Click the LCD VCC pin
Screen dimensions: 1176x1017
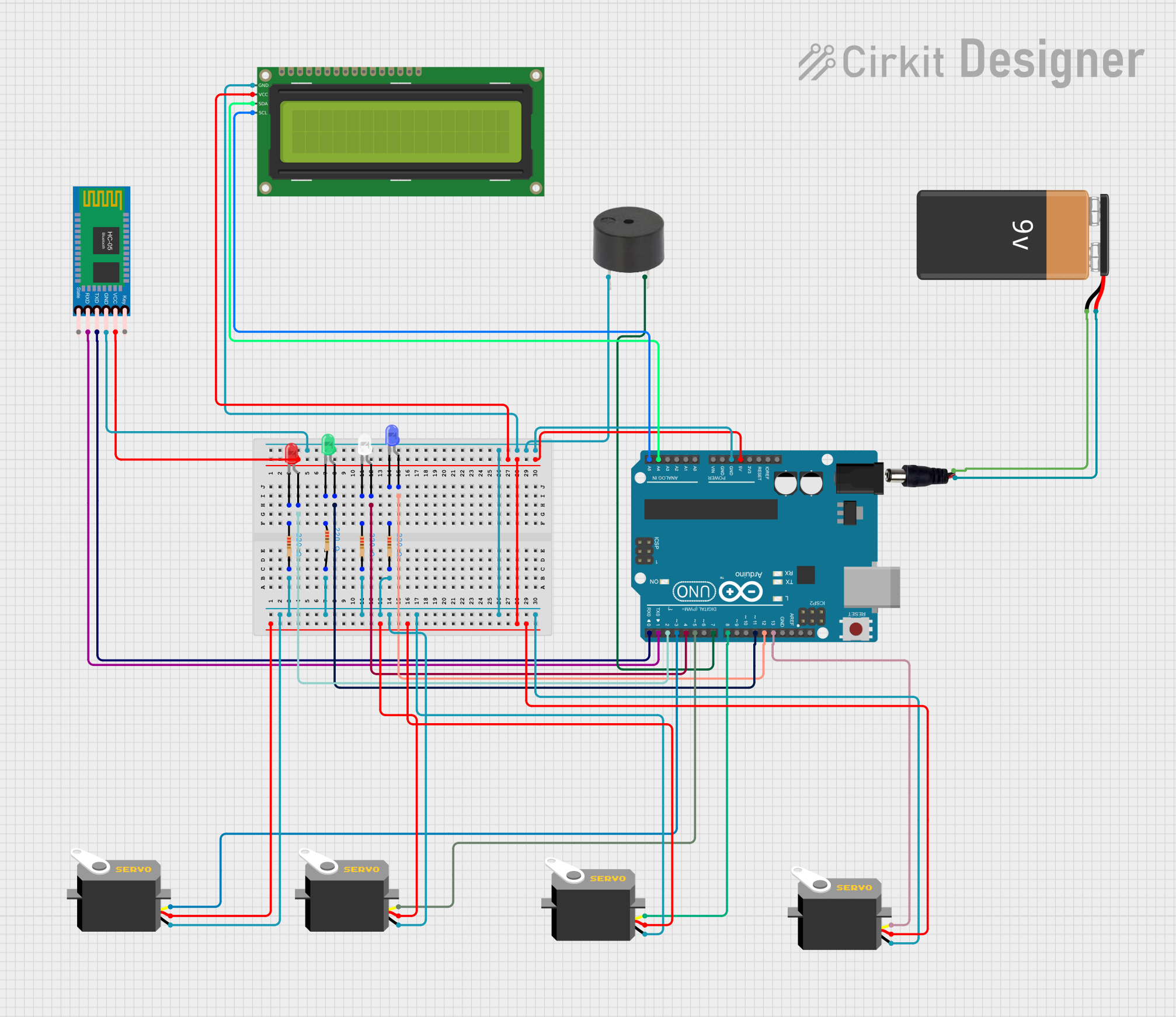[x=253, y=94]
